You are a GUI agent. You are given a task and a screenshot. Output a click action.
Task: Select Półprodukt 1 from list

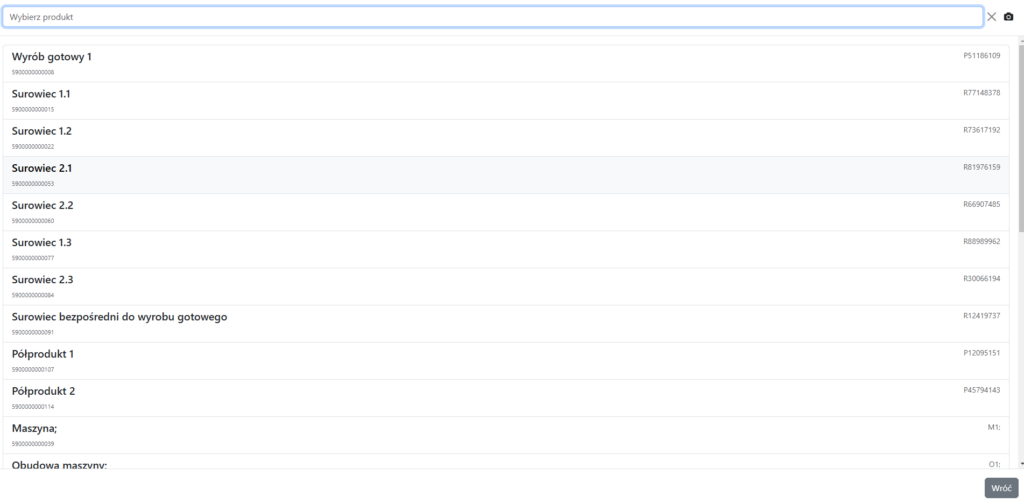click(x=43, y=354)
